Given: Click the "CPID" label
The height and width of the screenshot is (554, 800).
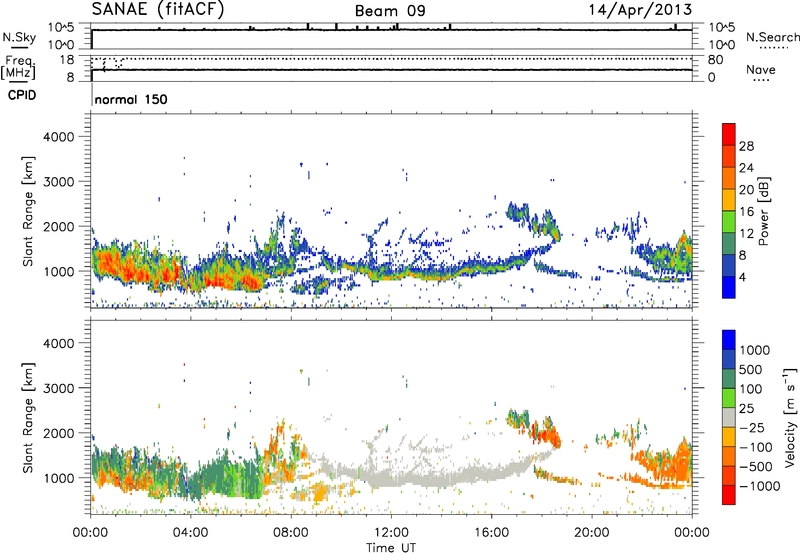Looking at the screenshot, I should 22,95.
